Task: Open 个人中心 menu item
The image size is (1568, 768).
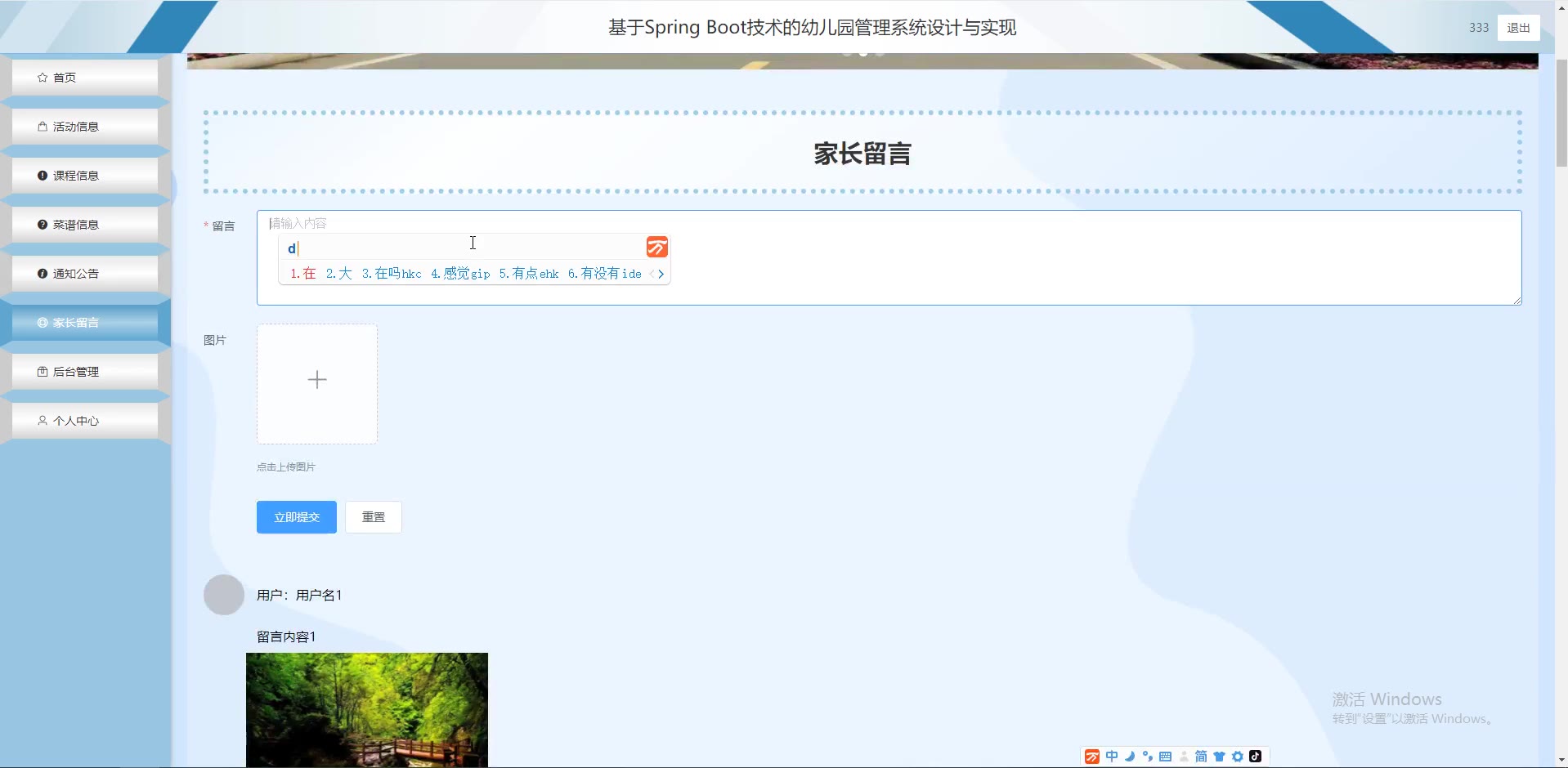Action: pos(85,421)
